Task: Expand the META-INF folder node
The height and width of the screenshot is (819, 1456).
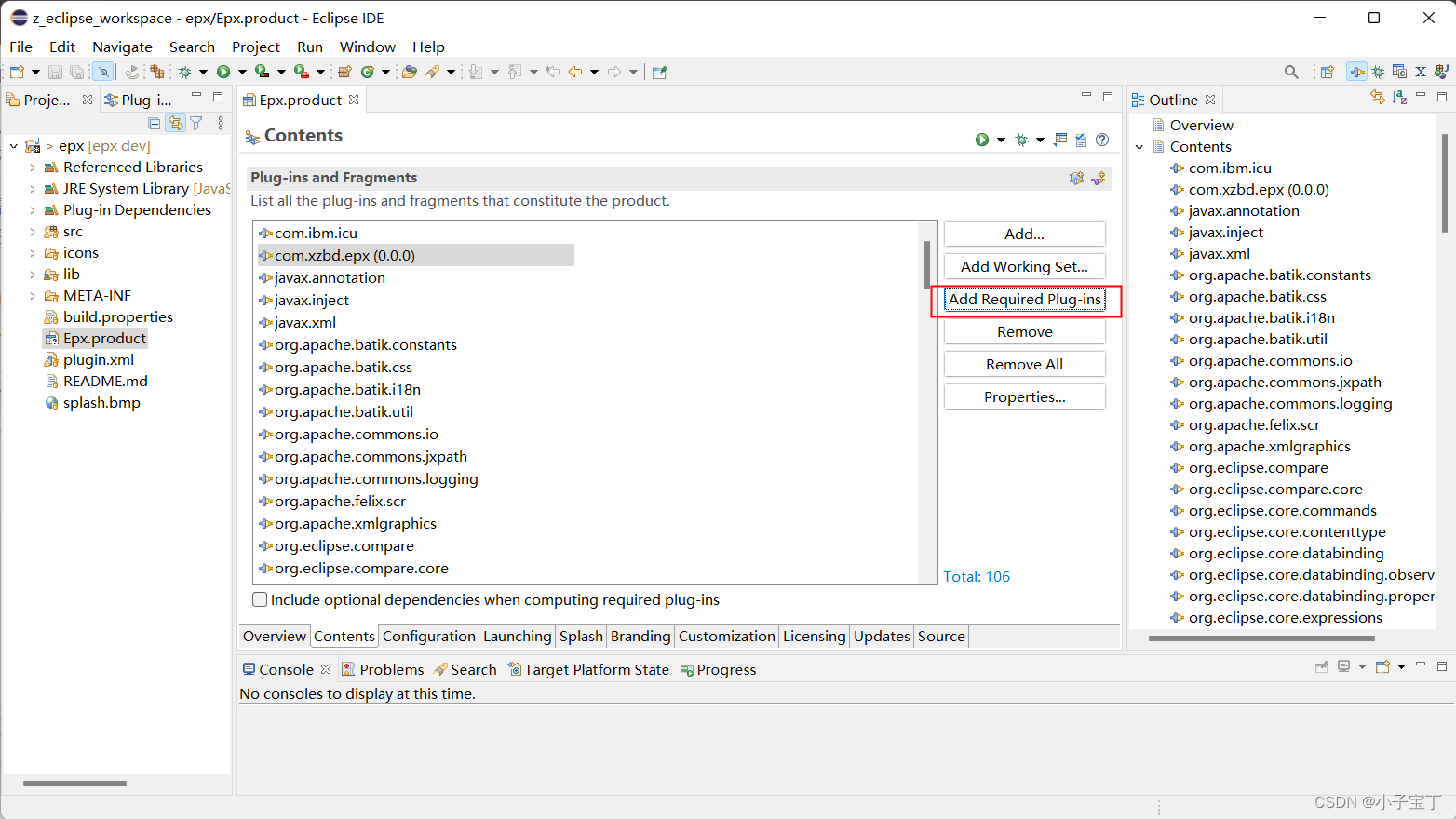Action: [x=33, y=296]
